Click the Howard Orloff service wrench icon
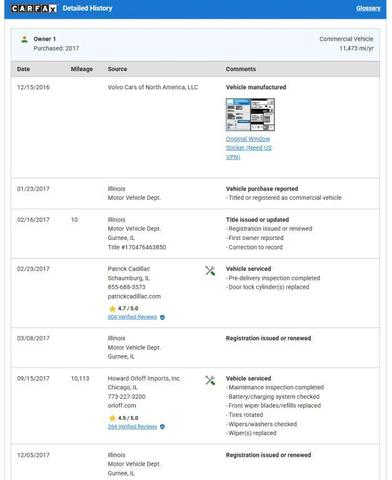This screenshot has height=480, width=392. click(210, 380)
